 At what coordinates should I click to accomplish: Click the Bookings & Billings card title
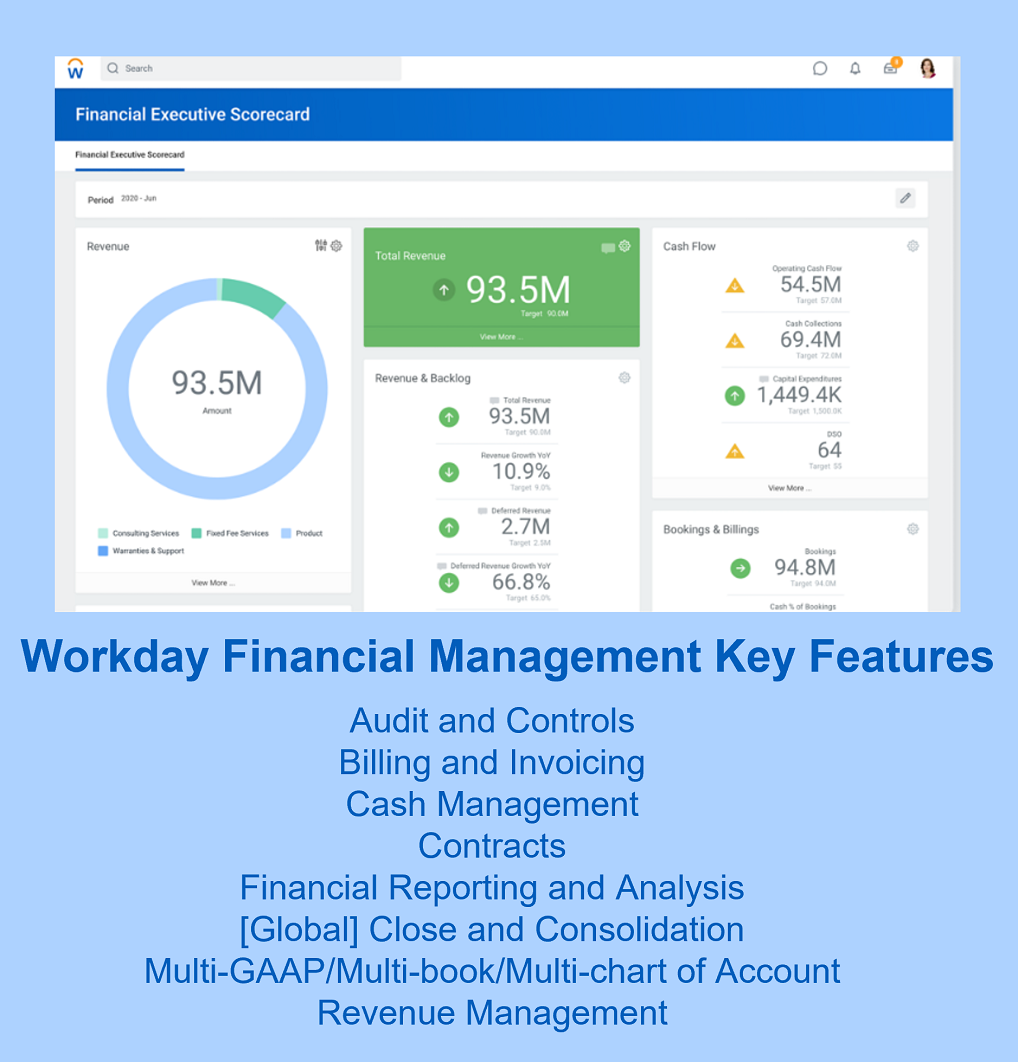pyautogui.click(x=711, y=530)
